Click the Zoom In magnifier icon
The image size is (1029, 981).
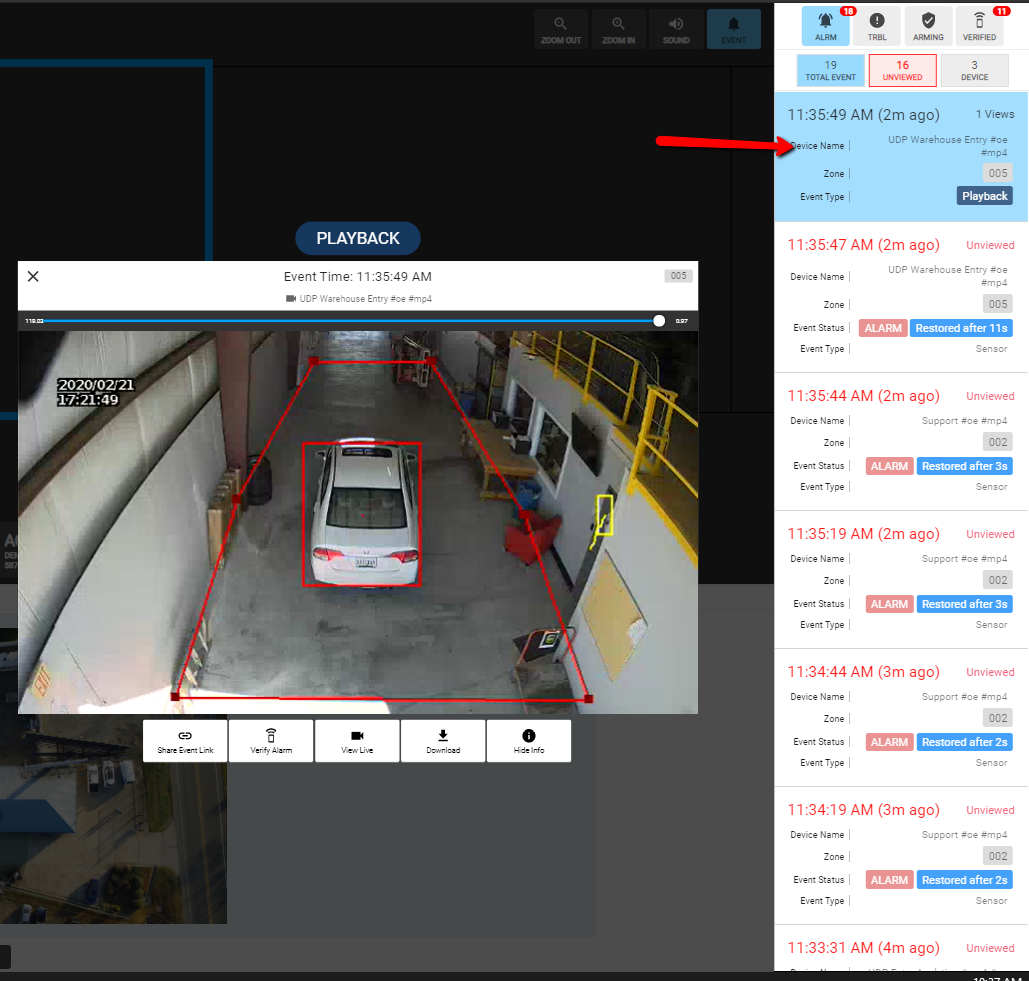click(x=618, y=24)
